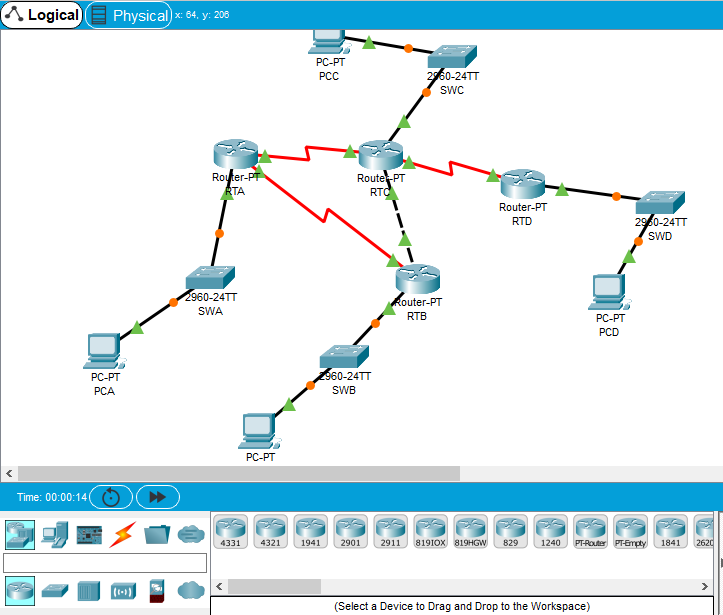This screenshot has width=723, height=615.
Task: Select router RTC in the topology
Action: coord(380,155)
